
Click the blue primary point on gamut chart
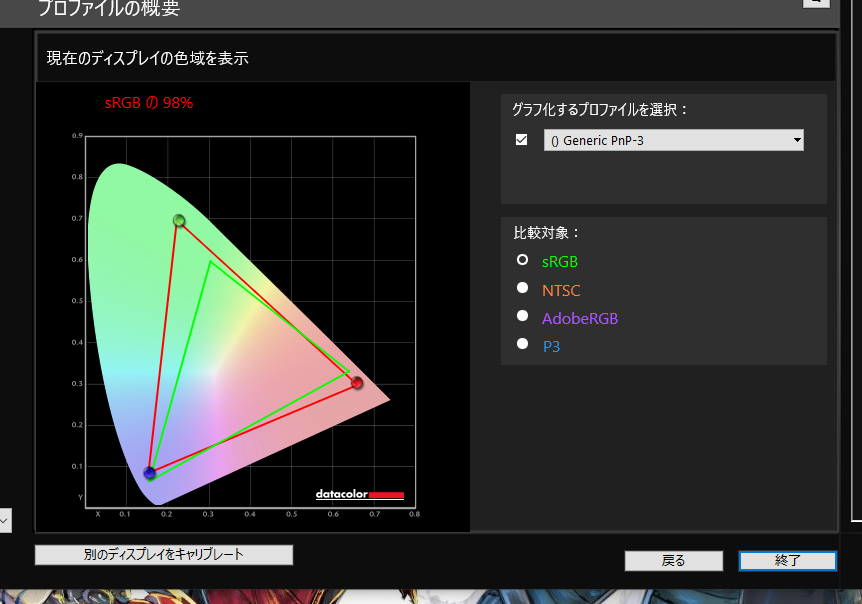click(150, 473)
